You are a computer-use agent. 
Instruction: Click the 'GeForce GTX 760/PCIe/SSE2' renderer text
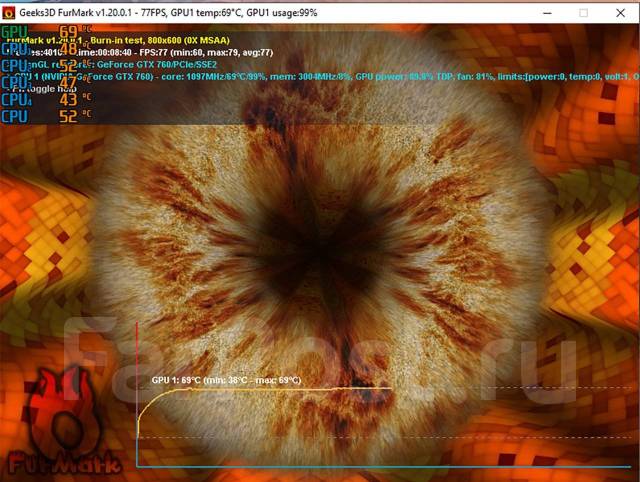tap(157, 64)
